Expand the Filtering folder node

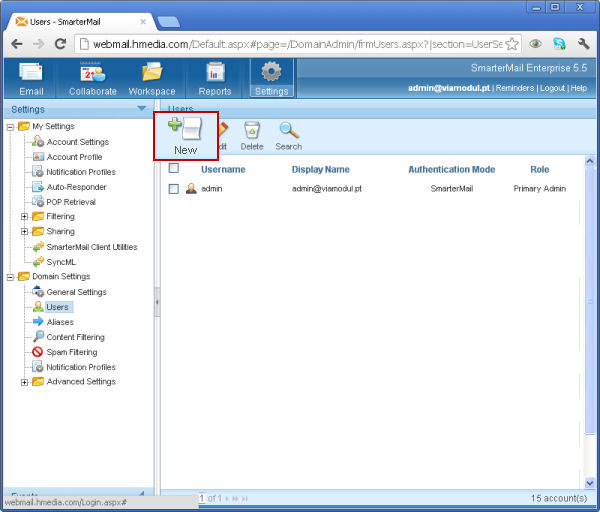[x=24, y=217]
